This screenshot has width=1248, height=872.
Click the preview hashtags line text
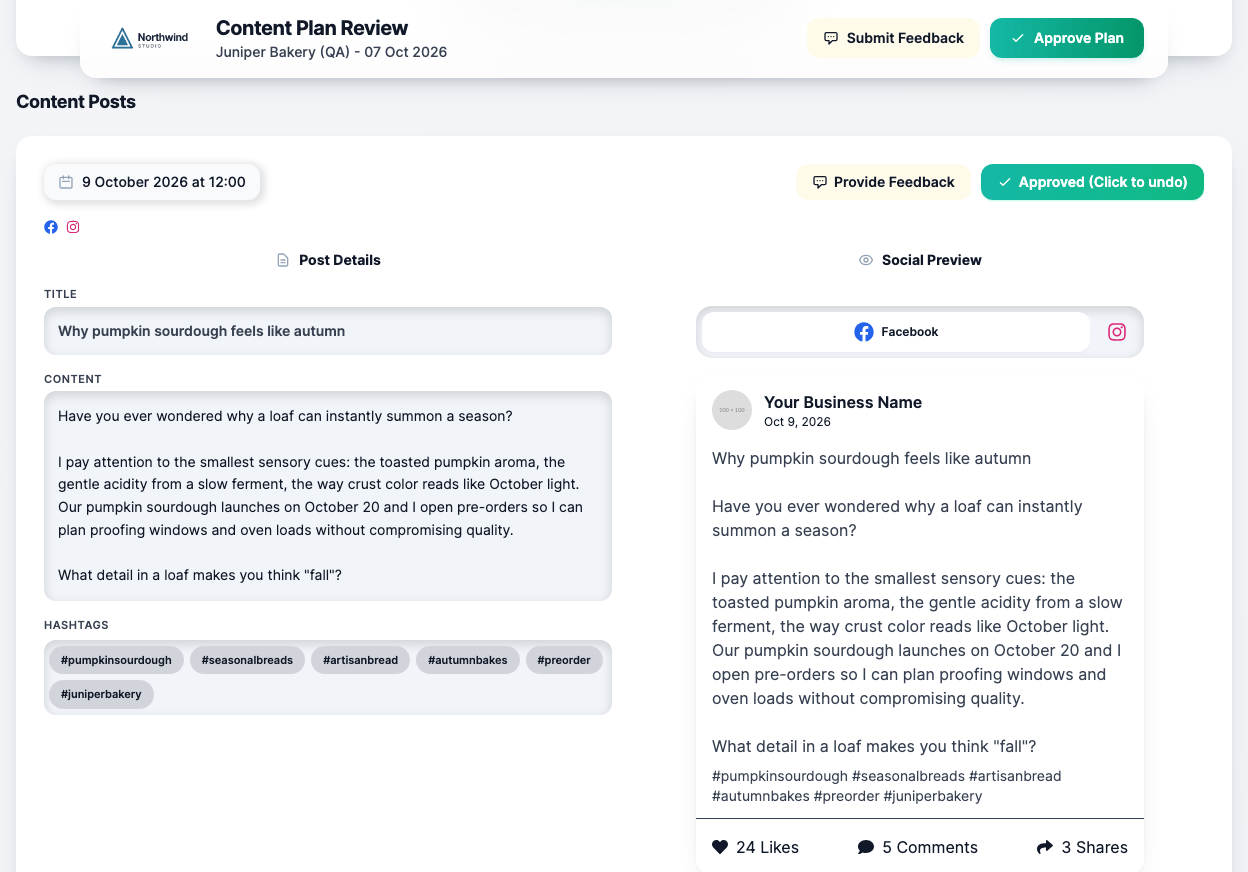(x=887, y=786)
